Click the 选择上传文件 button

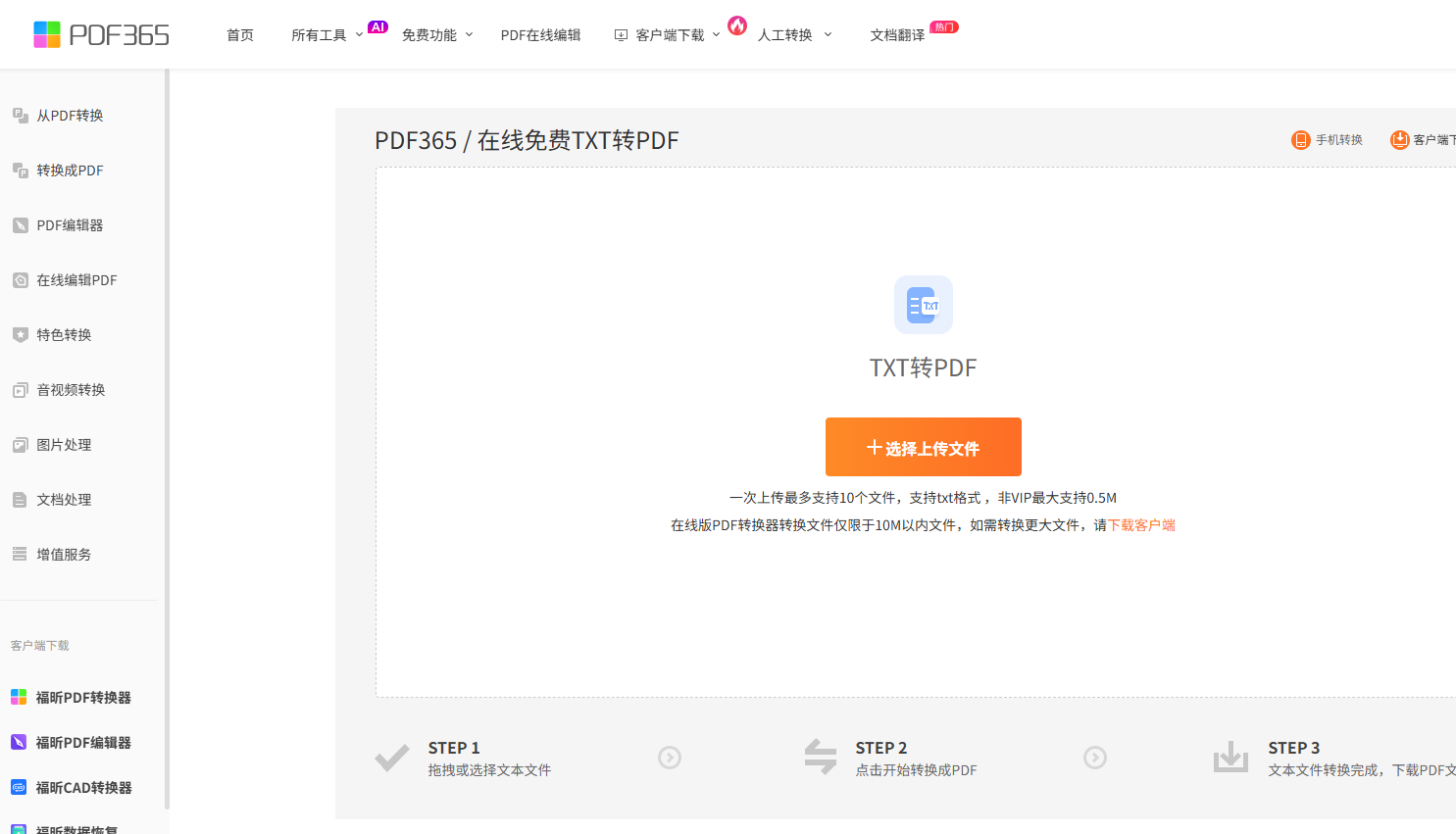(924, 447)
